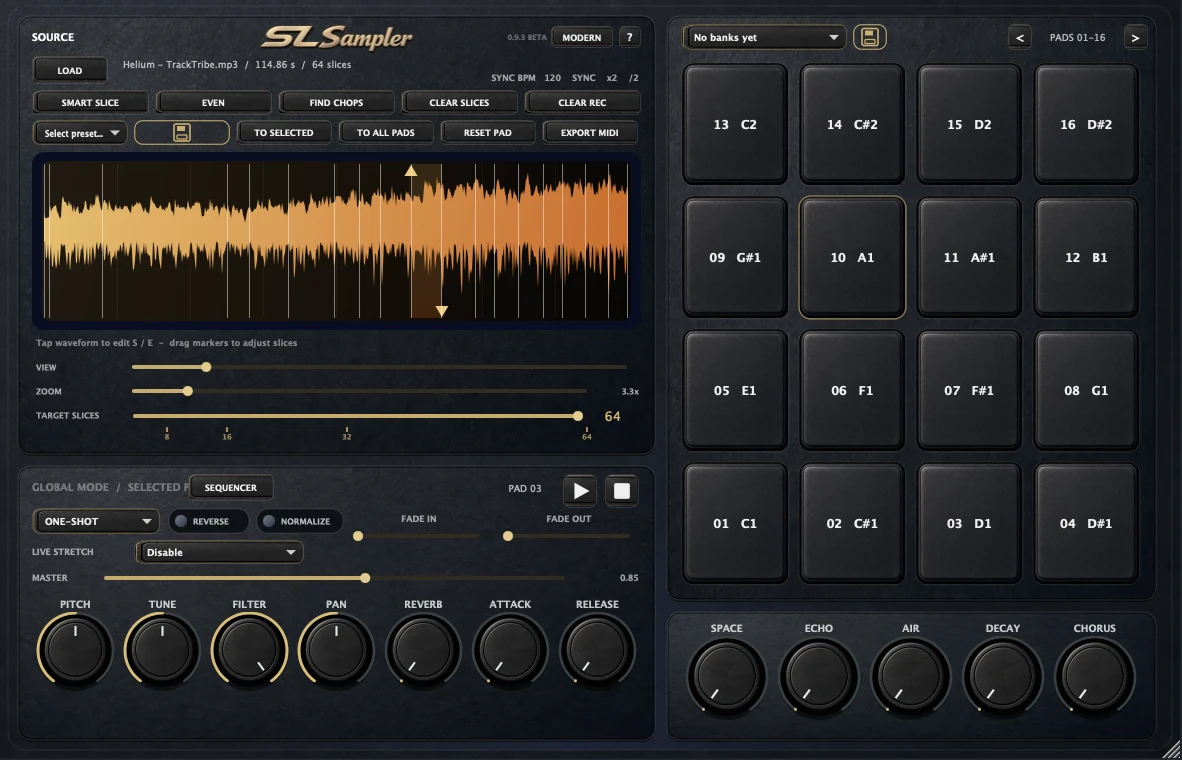Click the waveform display
The image size is (1182, 760).
coord(336,241)
